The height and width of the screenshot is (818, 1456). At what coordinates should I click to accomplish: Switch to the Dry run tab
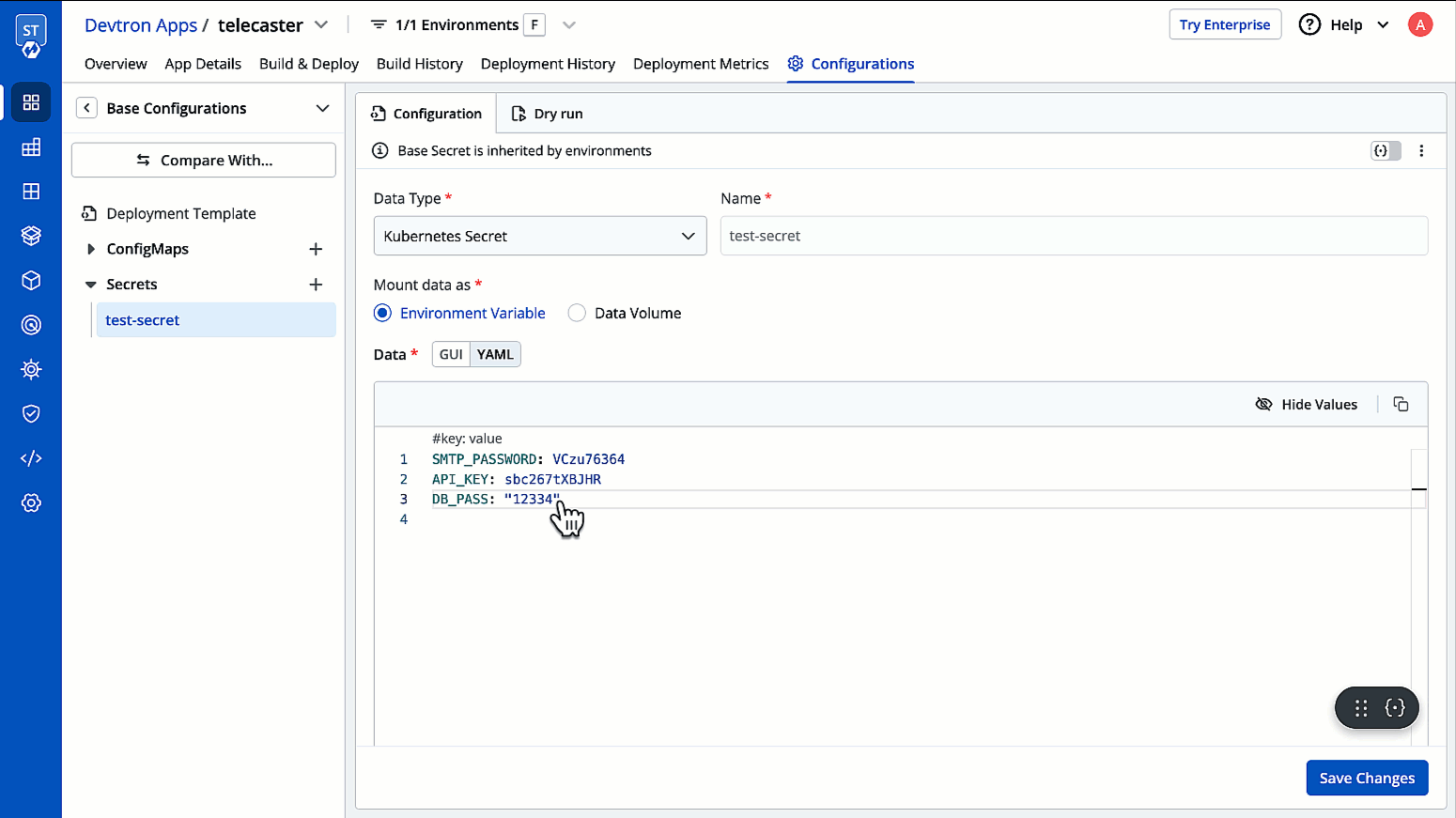coord(548,114)
